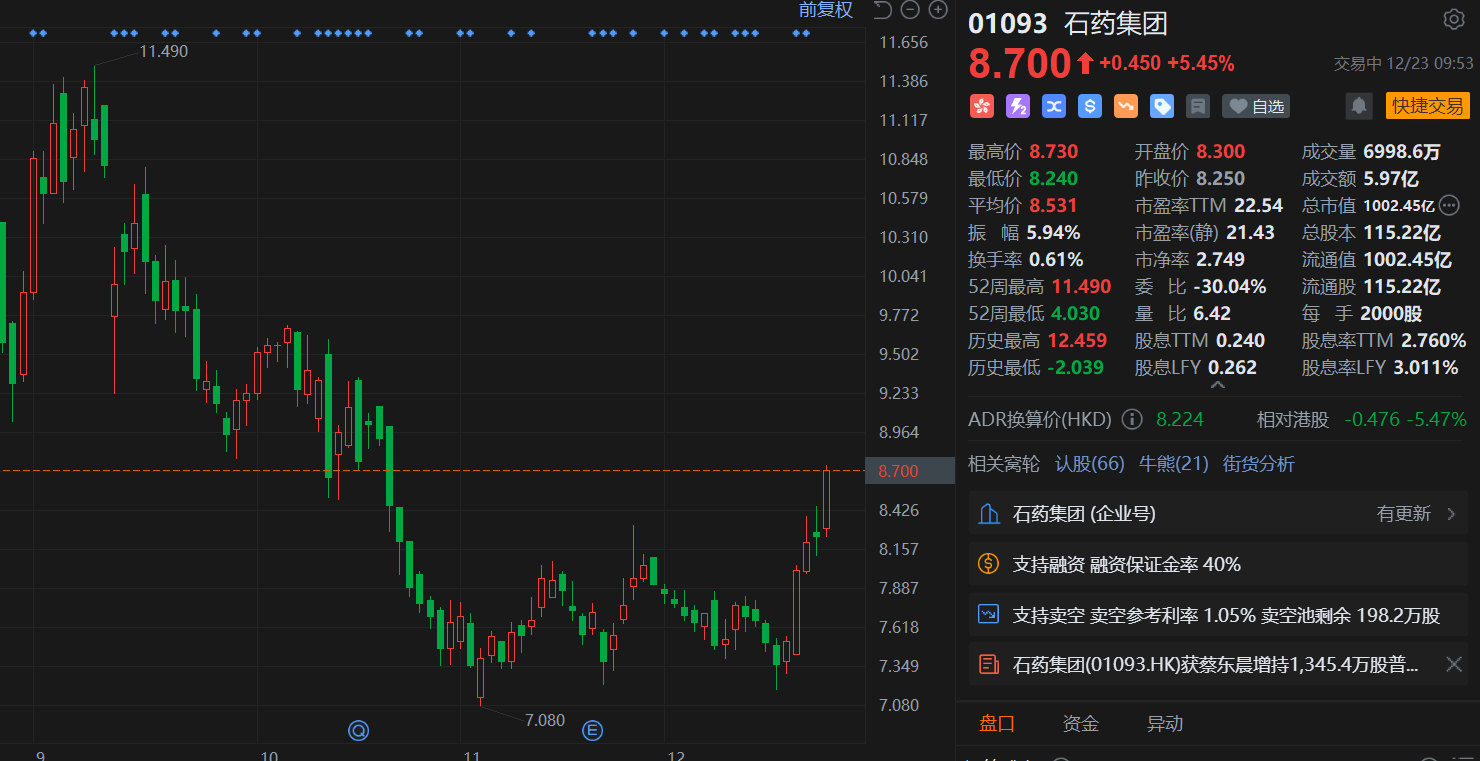Click the blue price tag icon
Screen dimensions: 1480x761
[1161, 106]
